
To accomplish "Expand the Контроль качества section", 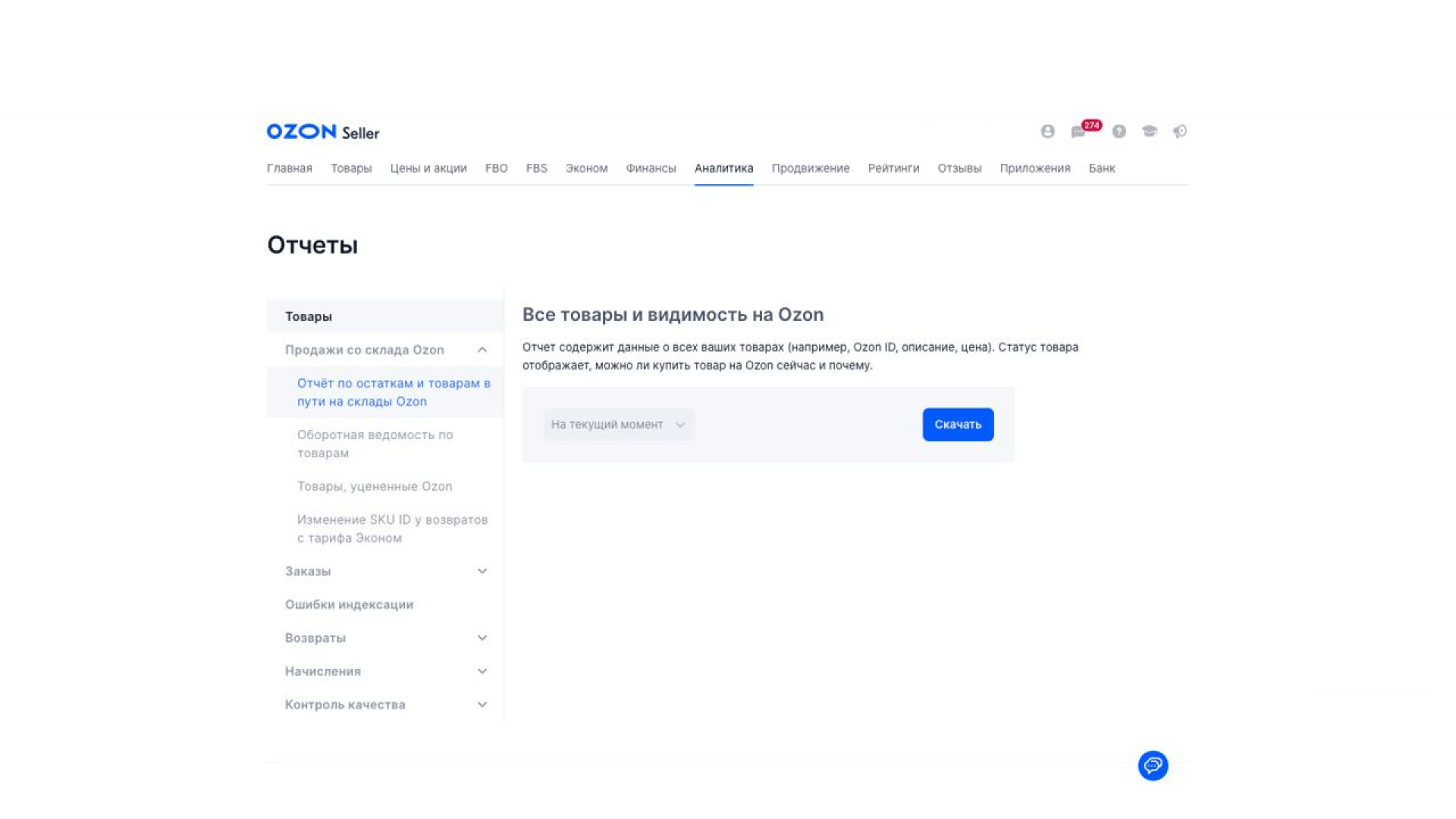I will [482, 704].
